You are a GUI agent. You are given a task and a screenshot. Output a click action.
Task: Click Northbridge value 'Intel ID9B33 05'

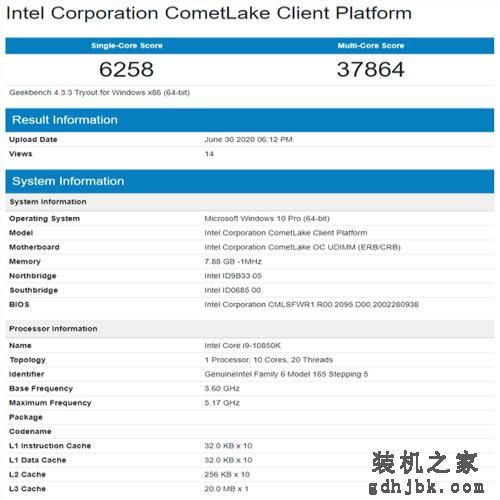pyautogui.click(x=233, y=276)
